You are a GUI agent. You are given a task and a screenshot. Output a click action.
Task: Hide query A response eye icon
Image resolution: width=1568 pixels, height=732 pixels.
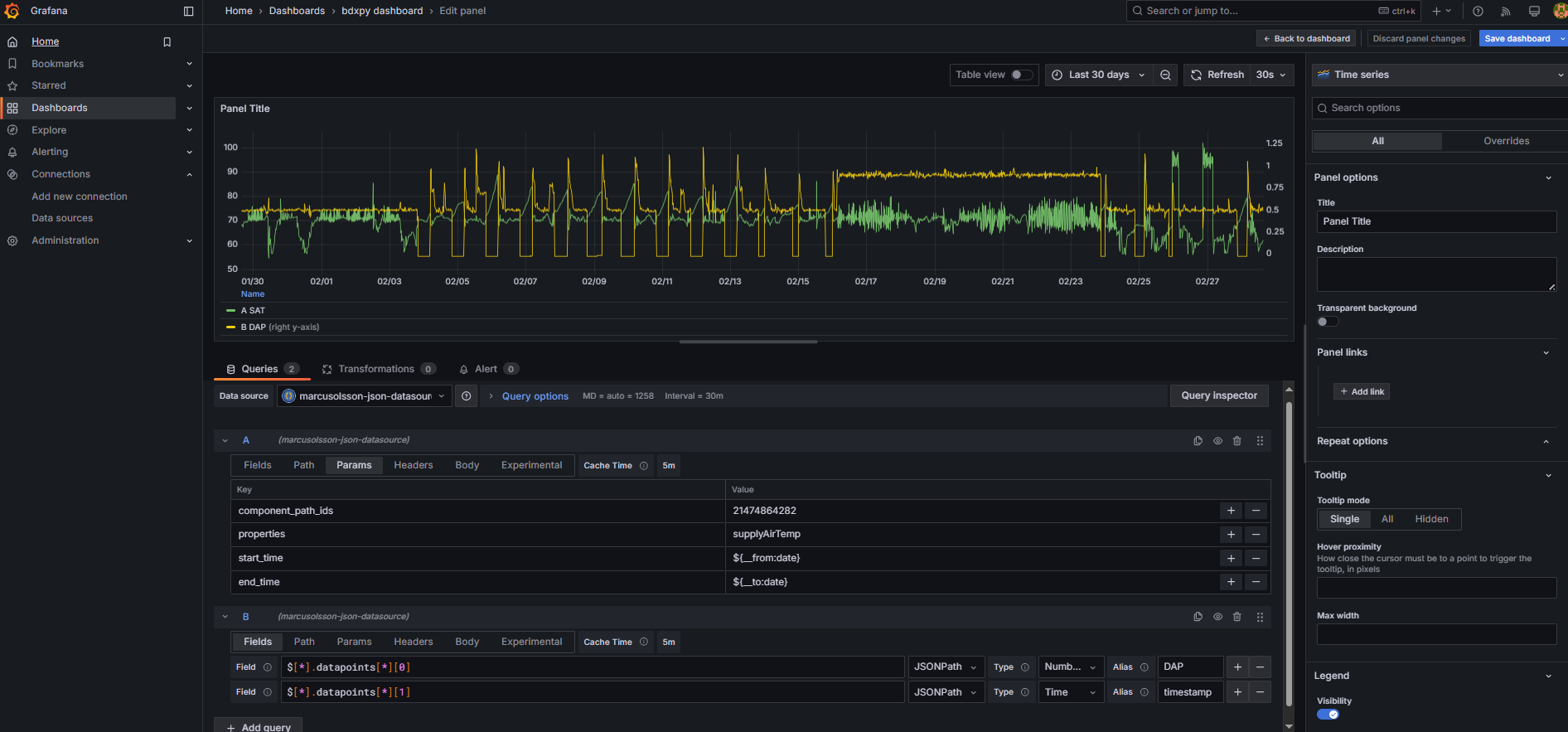pyautogui.click(x=1217, y=441)
